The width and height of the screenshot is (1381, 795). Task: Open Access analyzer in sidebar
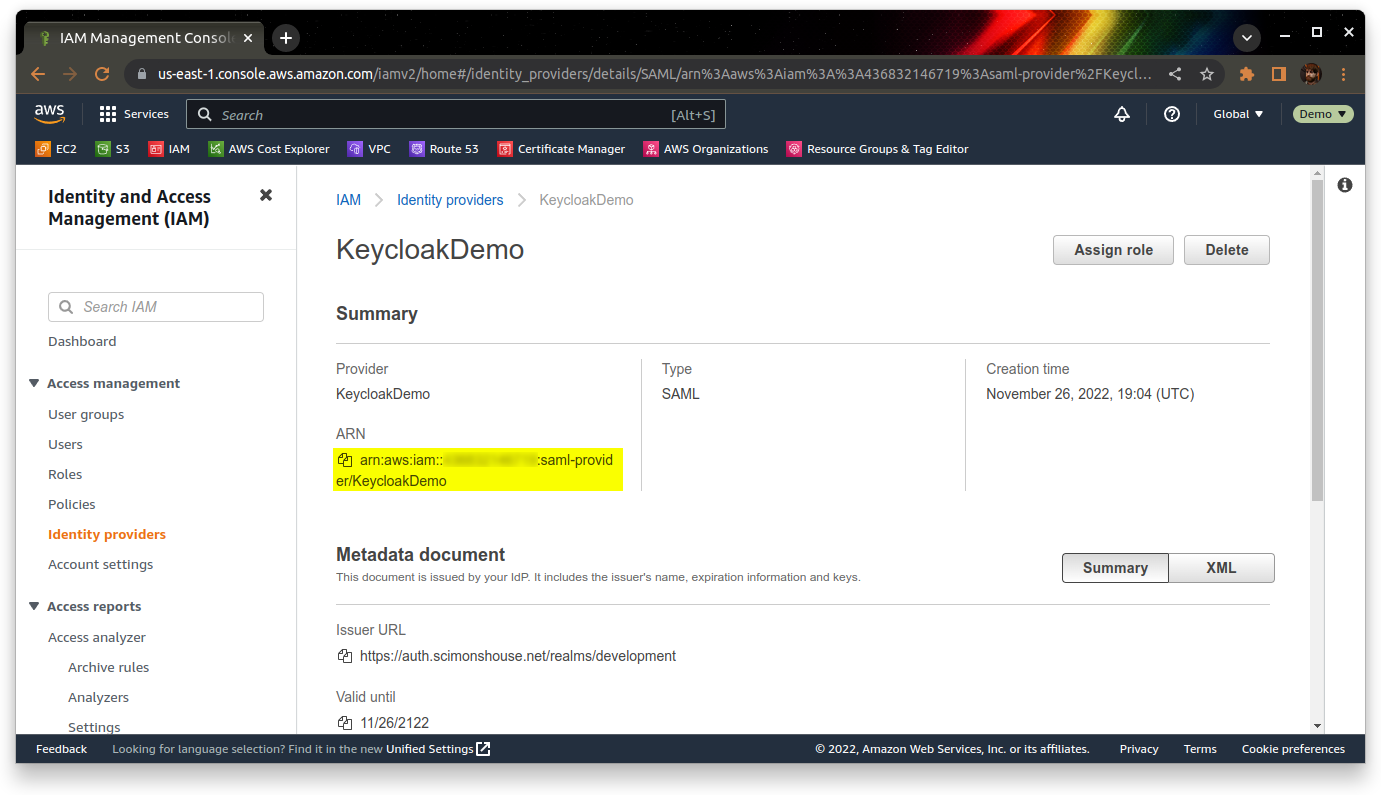[97, 637]
